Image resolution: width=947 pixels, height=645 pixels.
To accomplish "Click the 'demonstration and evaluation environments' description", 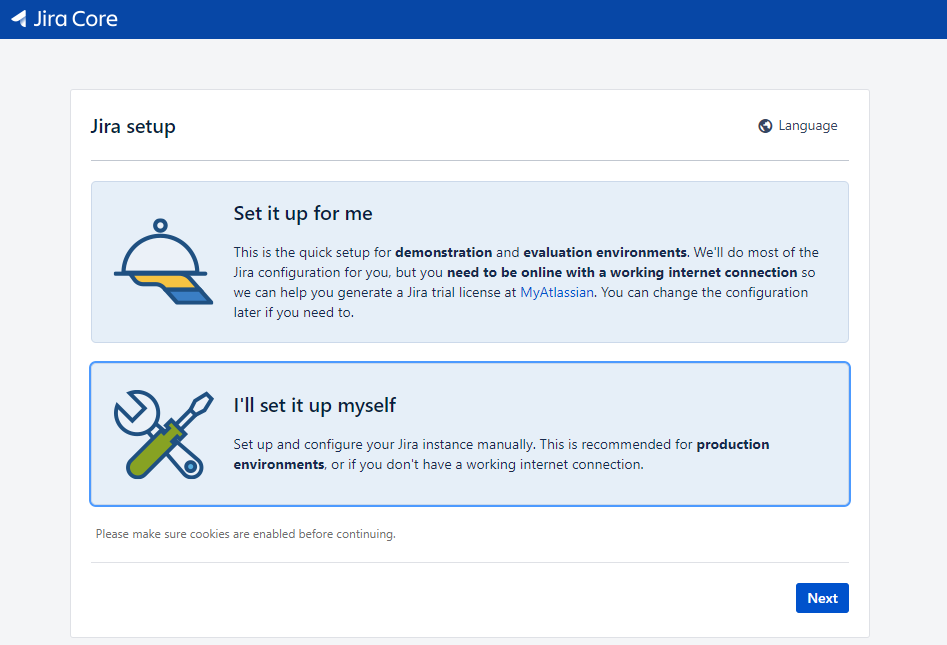I will 526,282.
